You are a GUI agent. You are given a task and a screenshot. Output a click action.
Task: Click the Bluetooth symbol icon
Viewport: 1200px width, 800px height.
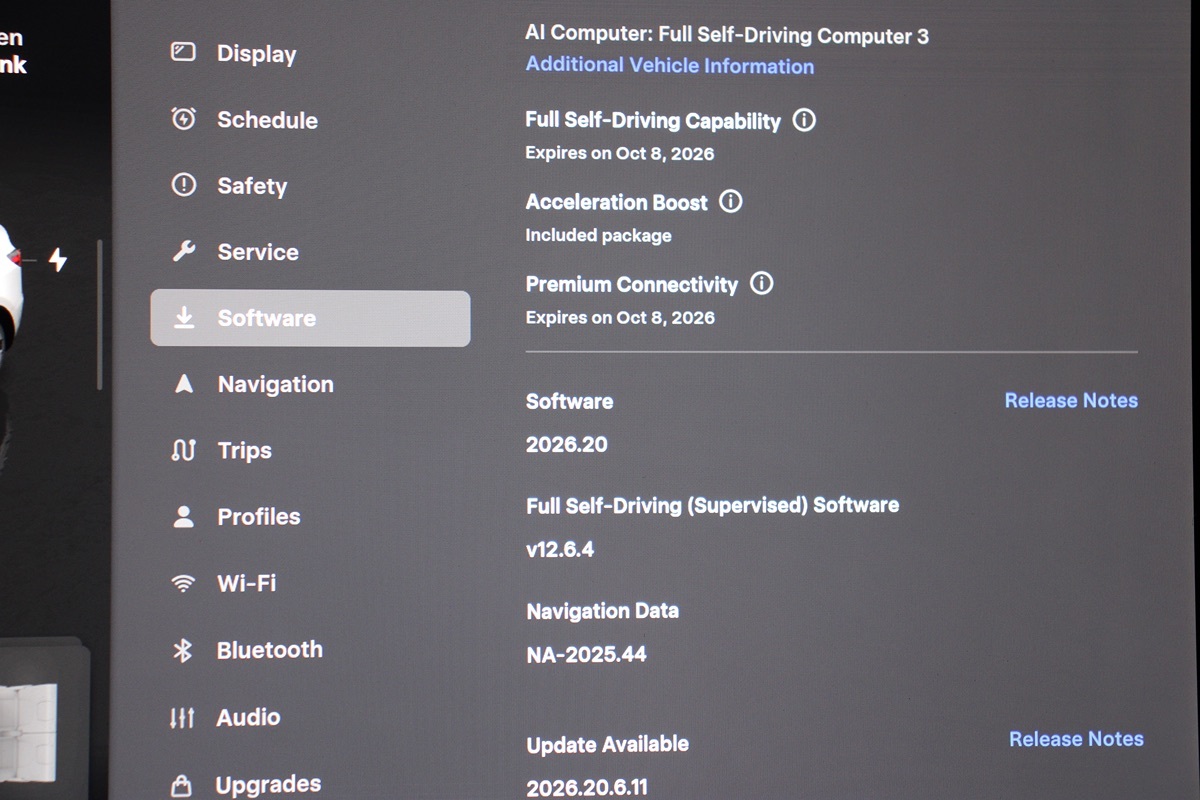(182, 650)
